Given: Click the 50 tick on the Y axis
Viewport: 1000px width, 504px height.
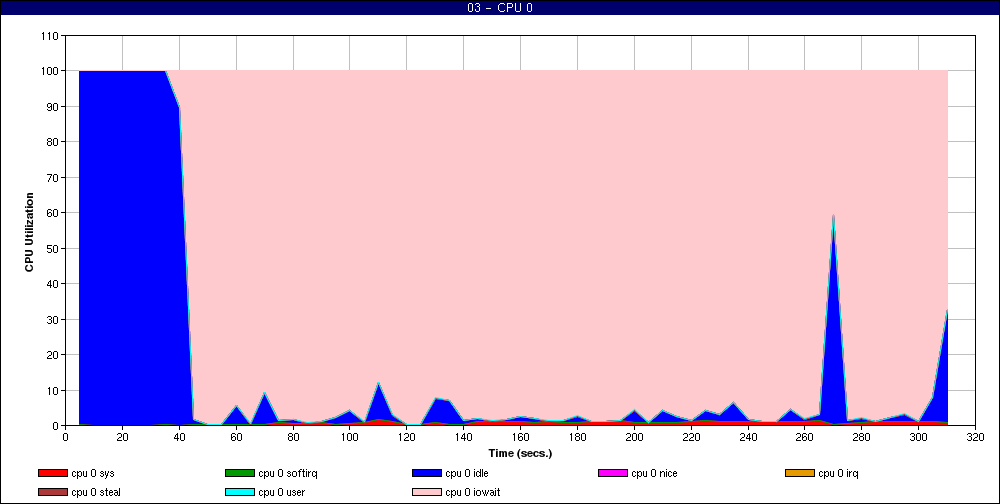Looking at the screenshot, I should click(x=51, y=248).
